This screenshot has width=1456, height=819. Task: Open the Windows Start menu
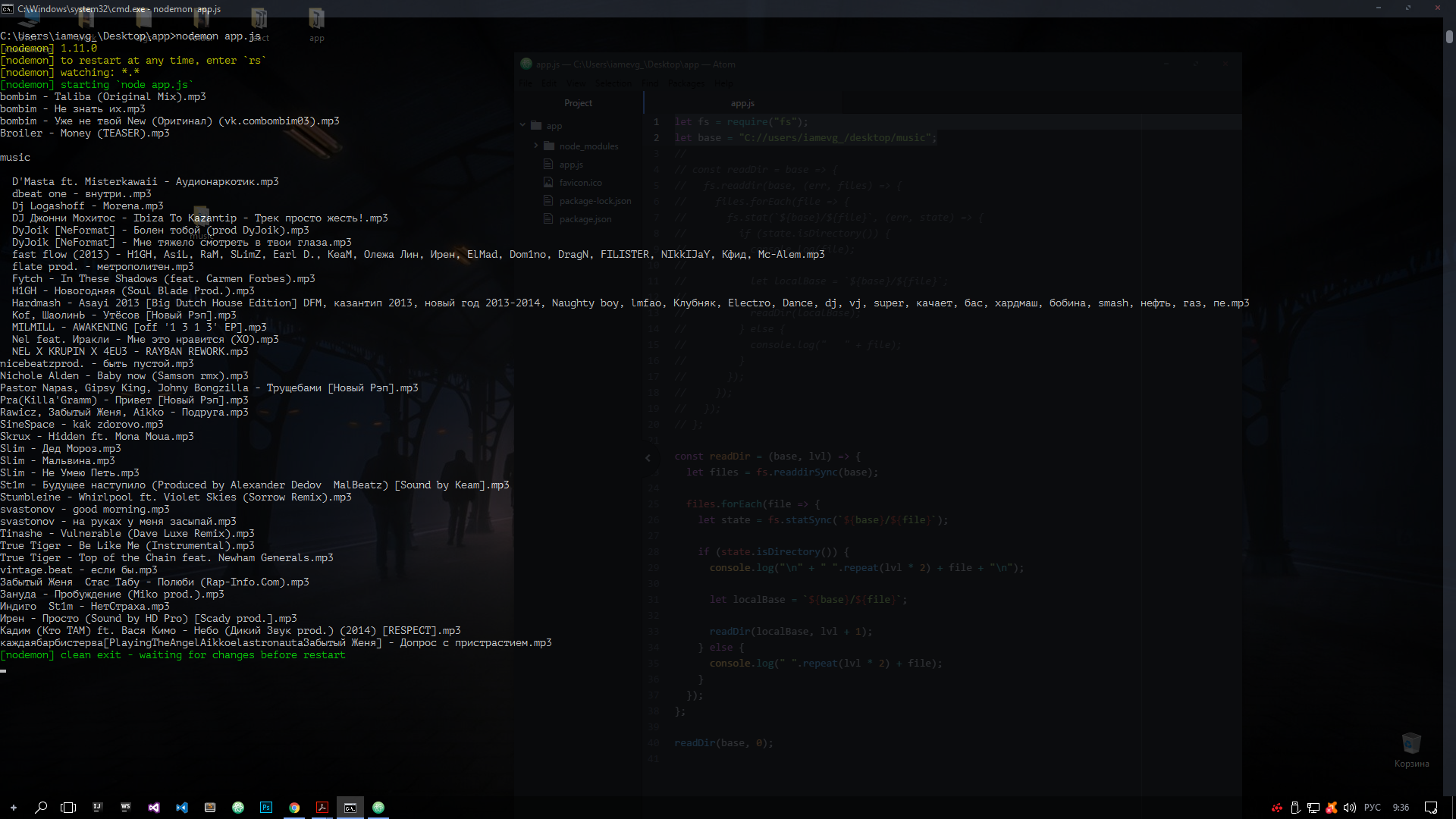click(13, 808)
